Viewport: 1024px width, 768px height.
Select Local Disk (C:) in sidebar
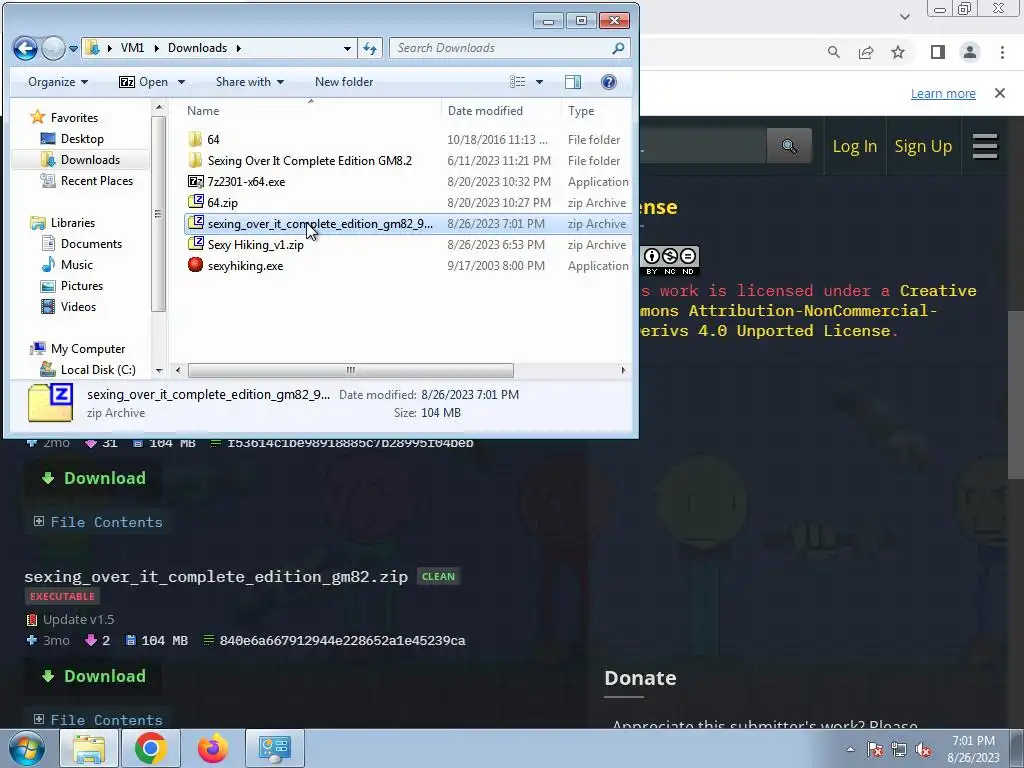[98, 370]
